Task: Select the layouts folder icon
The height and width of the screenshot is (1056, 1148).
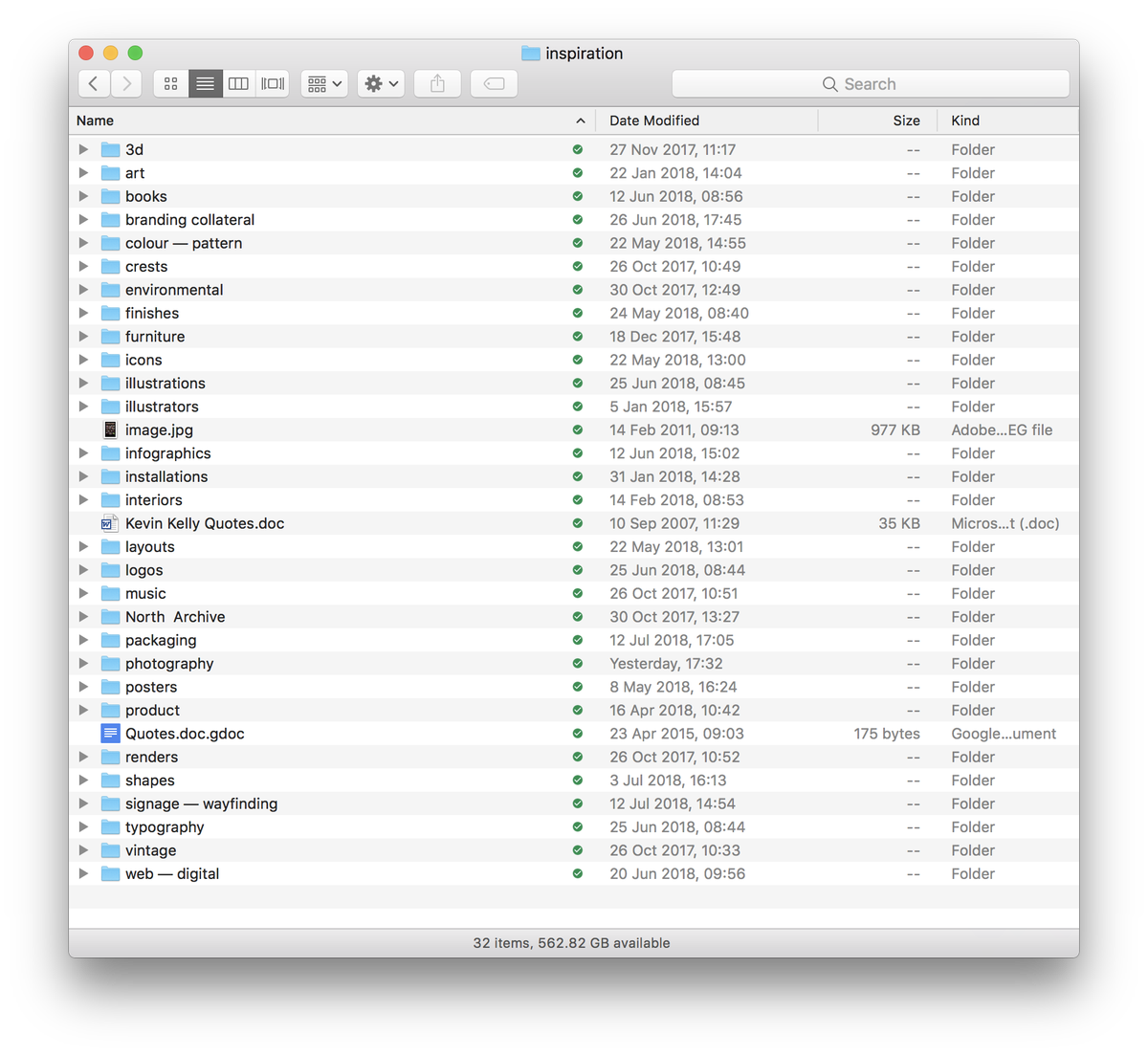Action: tap(110, 547)
